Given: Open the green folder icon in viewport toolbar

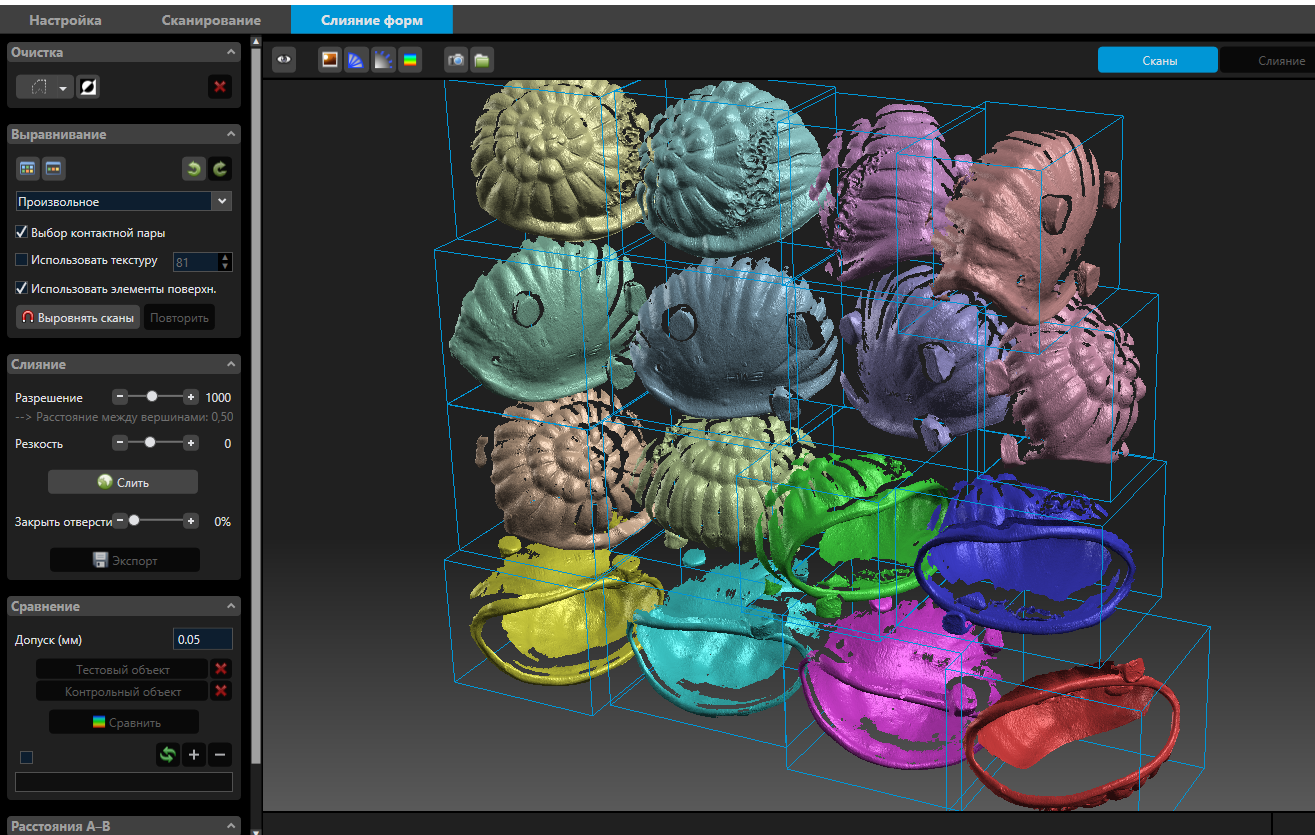Looking at the screenshot, I should tap(482, 60).
